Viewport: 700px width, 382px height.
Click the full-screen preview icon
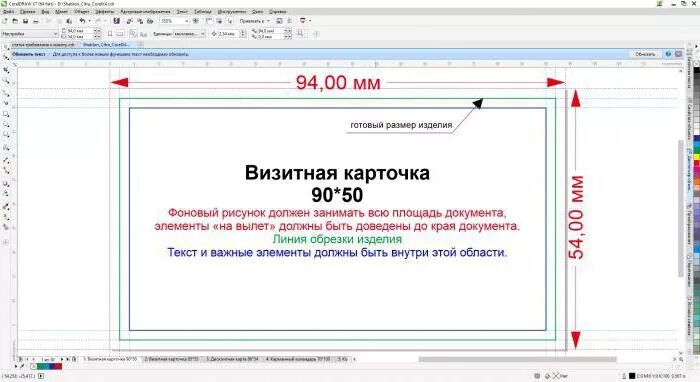[196, 21]
